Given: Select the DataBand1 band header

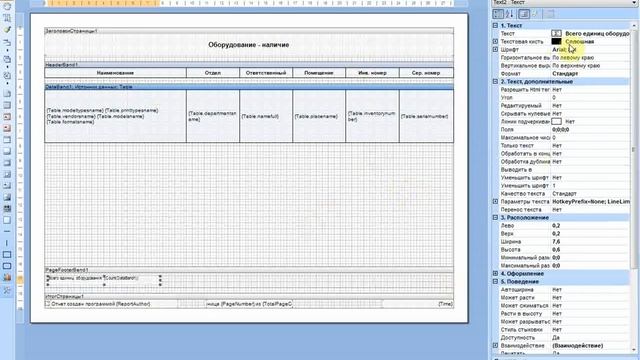Looking at the screenshot, I should pyautogui.click(x=249, y=87).
